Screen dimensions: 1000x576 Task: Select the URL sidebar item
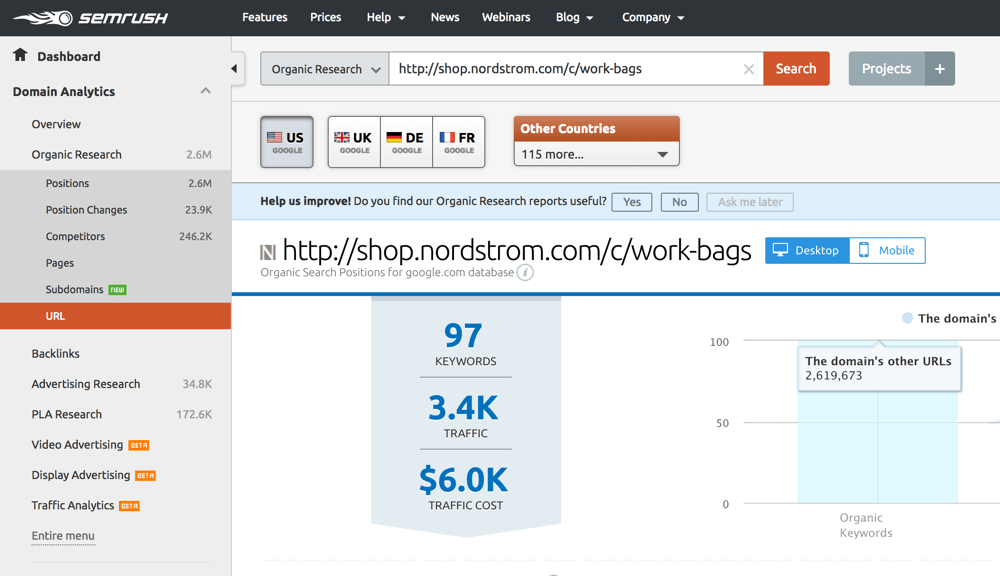click(115, 316)
